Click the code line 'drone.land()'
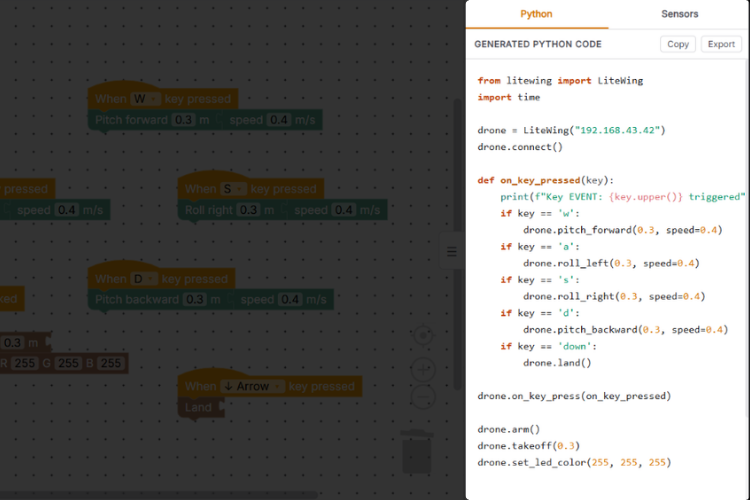The height and width of the screenshot is (500, 750). click(557, 363)
